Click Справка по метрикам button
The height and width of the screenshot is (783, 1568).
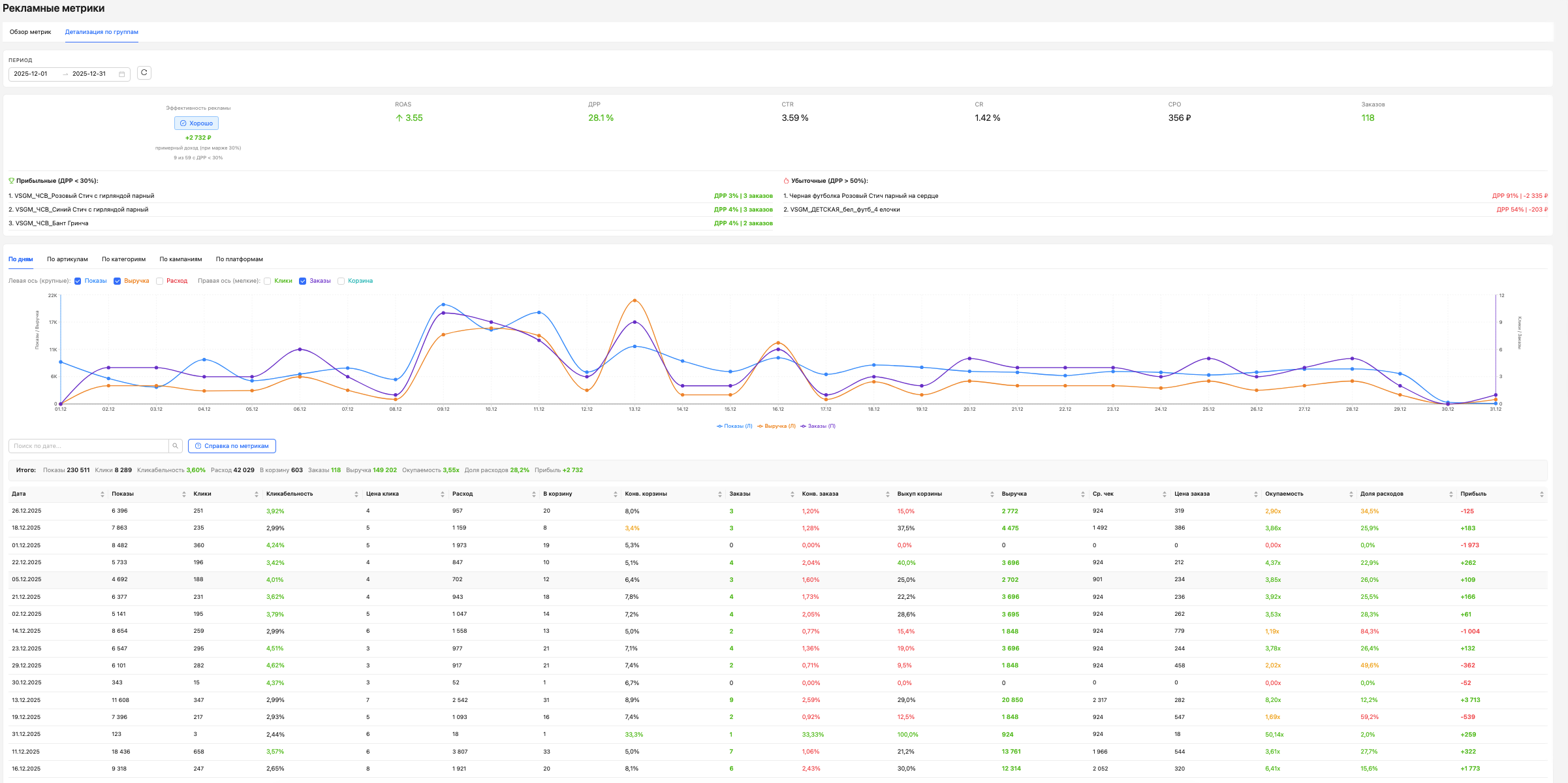(232, 446)
